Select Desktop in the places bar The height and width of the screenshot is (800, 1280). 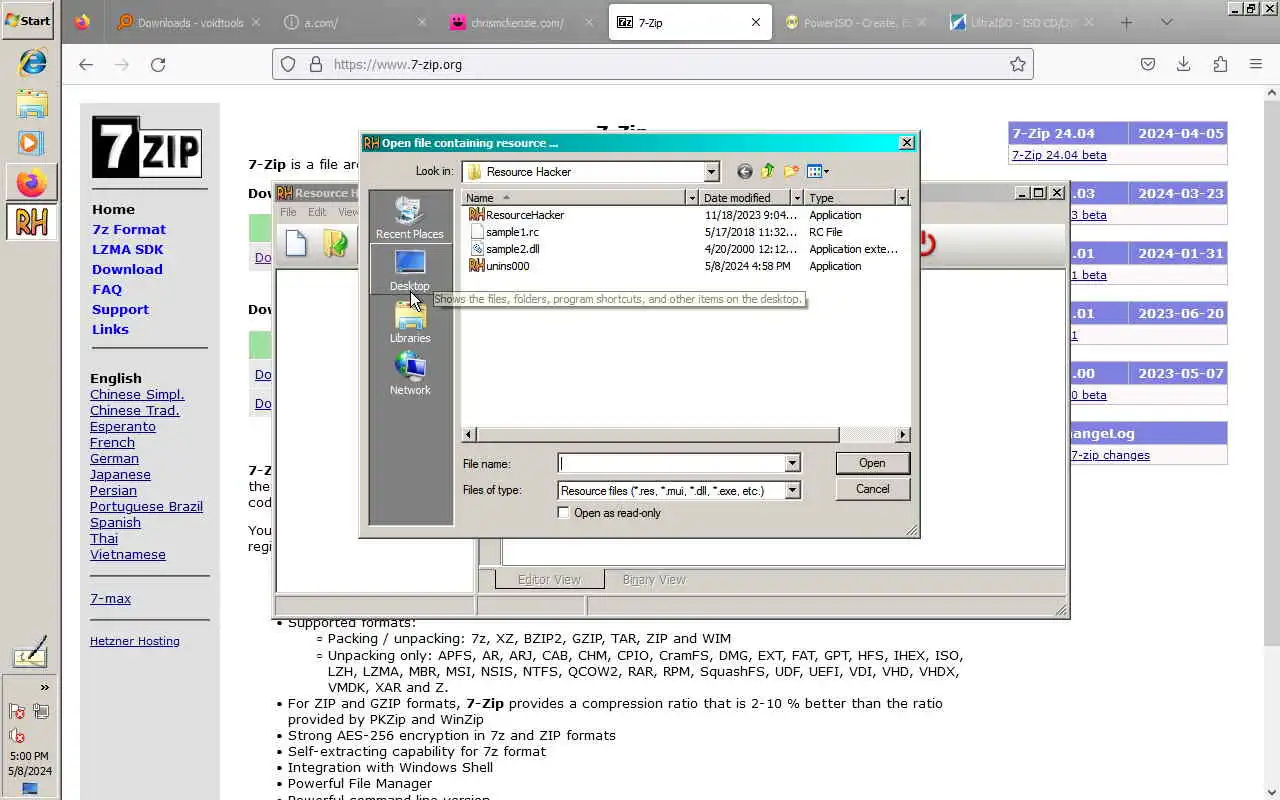click(x=410, y=270)
